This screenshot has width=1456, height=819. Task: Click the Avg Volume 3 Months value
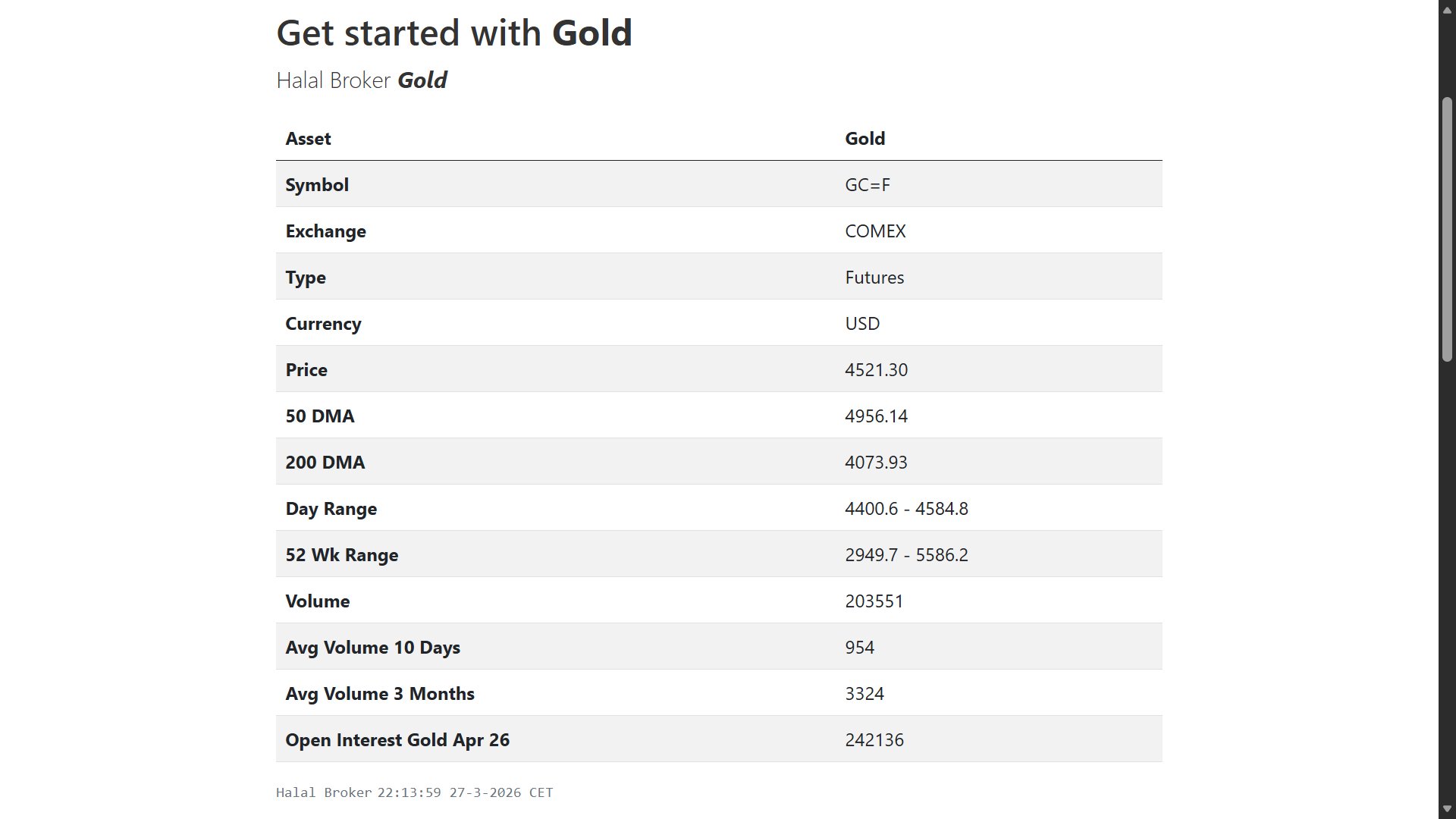pos(864,694)
